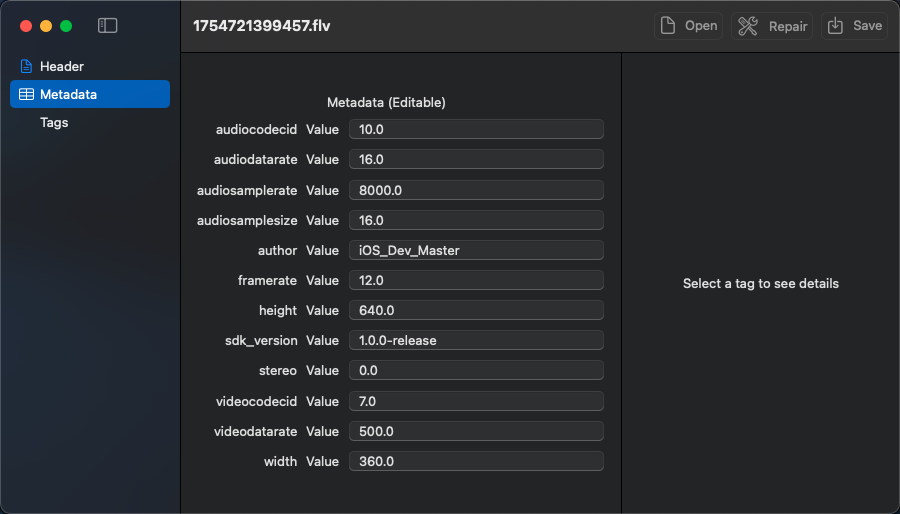Minimize the window with yellow button
This screenshot has height=514, width=900.
[46, 26]
